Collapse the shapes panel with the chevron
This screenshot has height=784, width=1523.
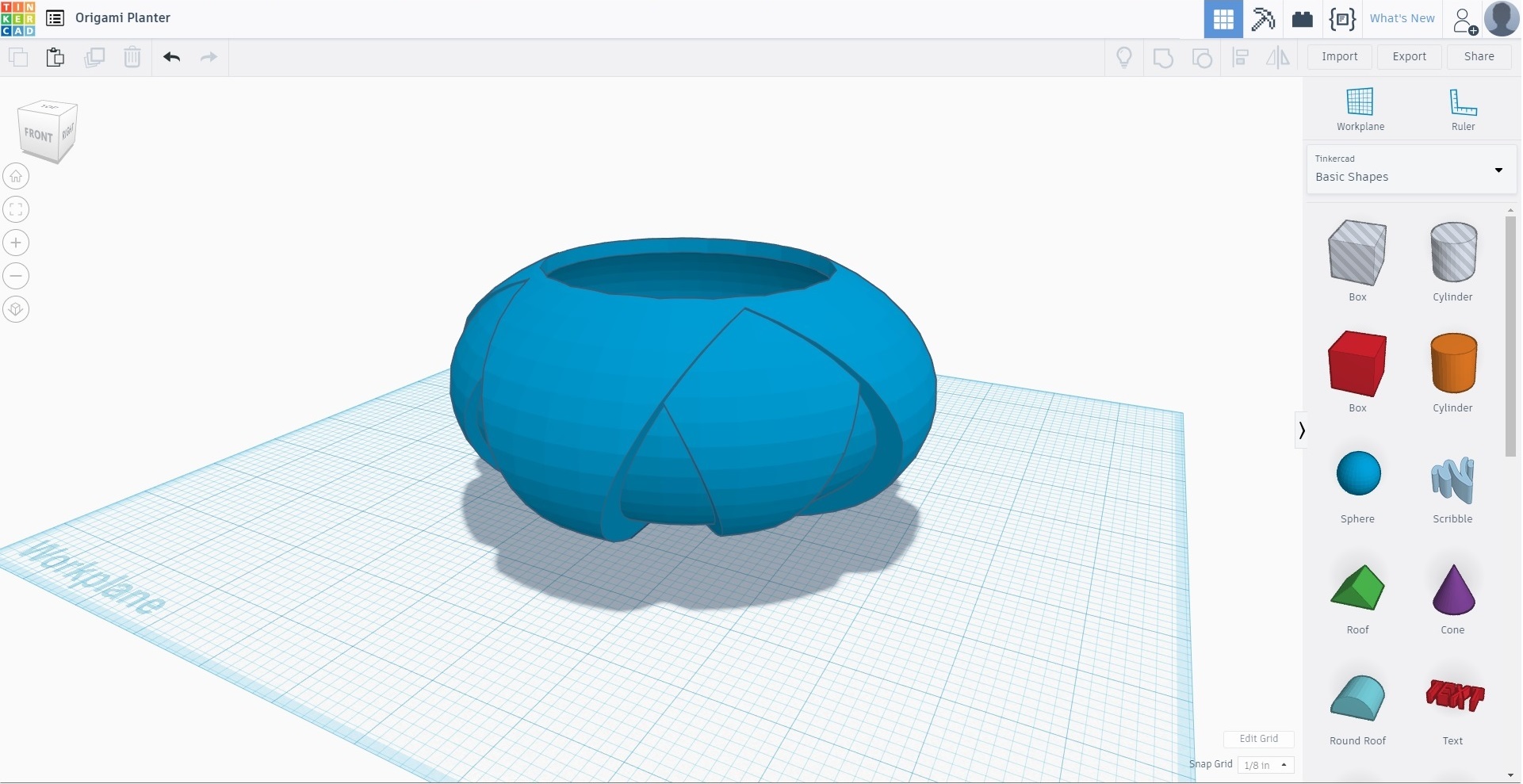pos(1302,430)
